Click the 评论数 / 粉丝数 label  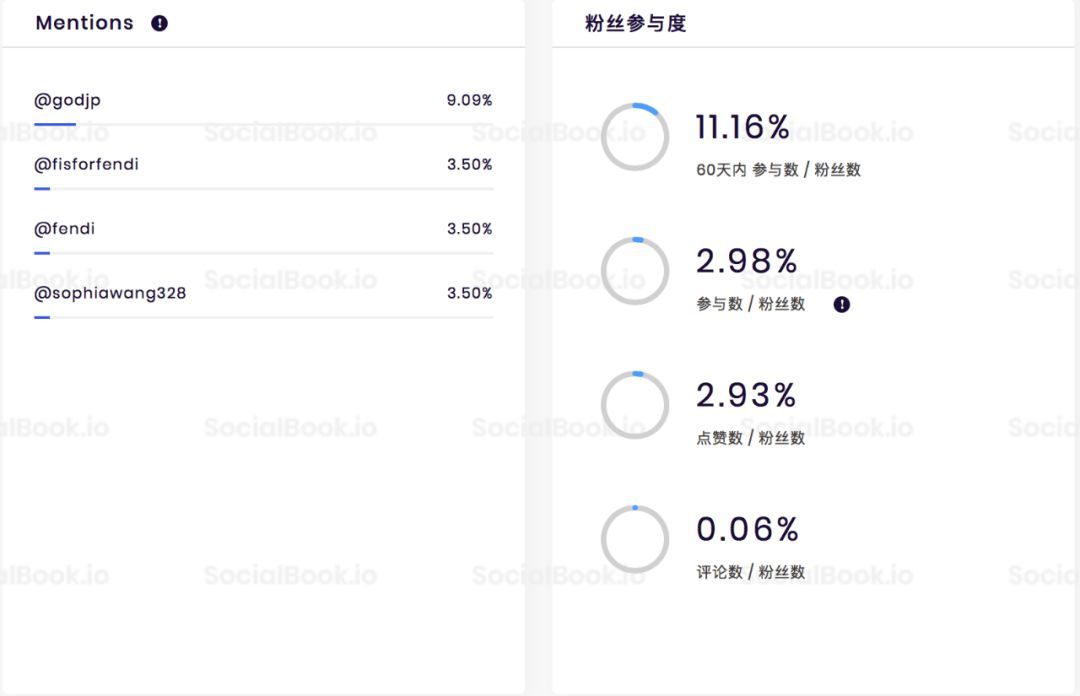[750, 572]
